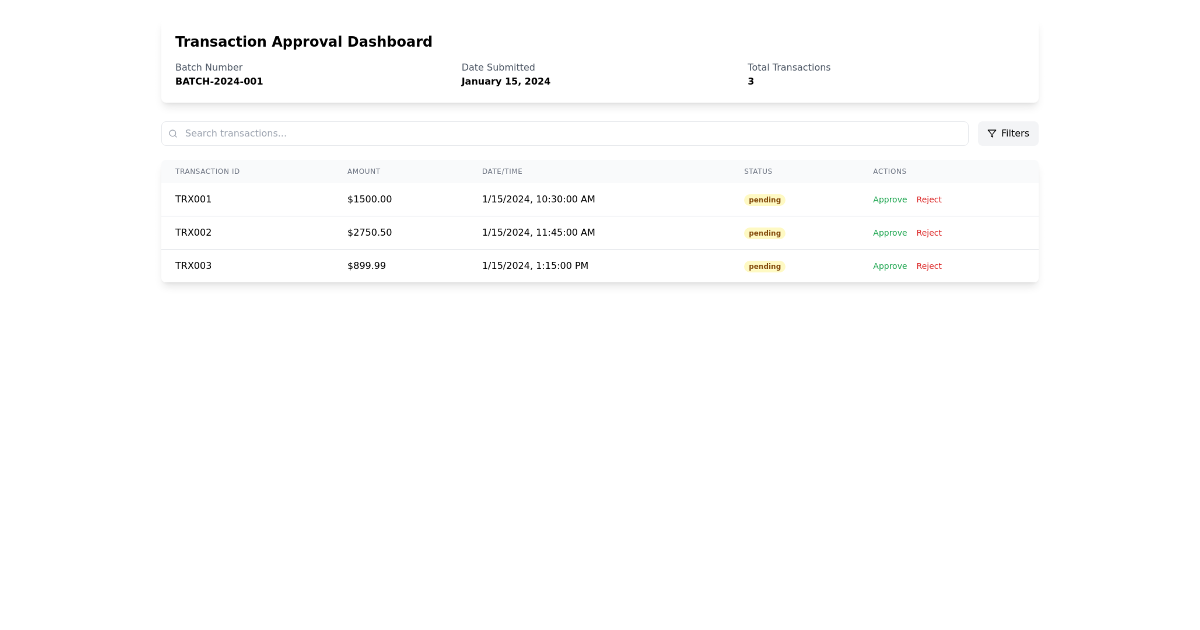Click the funnel icon on Filters button
Viewport: 1200px width, 630px height.
pyautogui.click(x=991, y=133)
